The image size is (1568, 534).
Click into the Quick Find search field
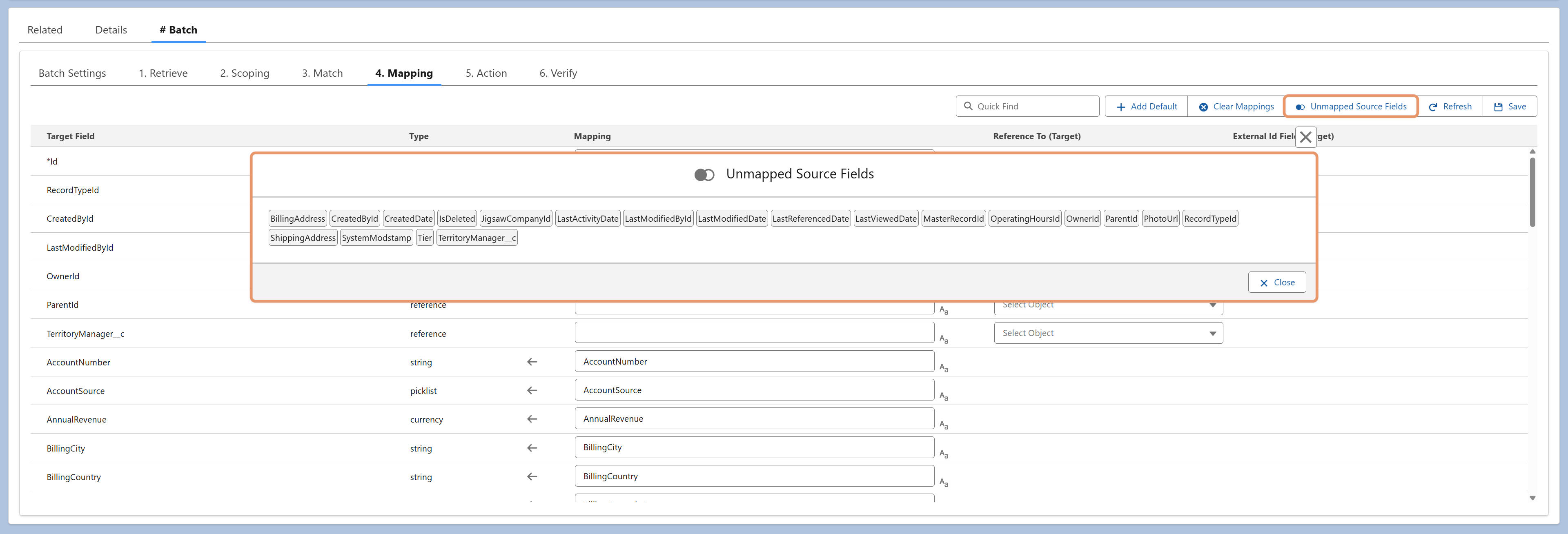pos(1027,107)
